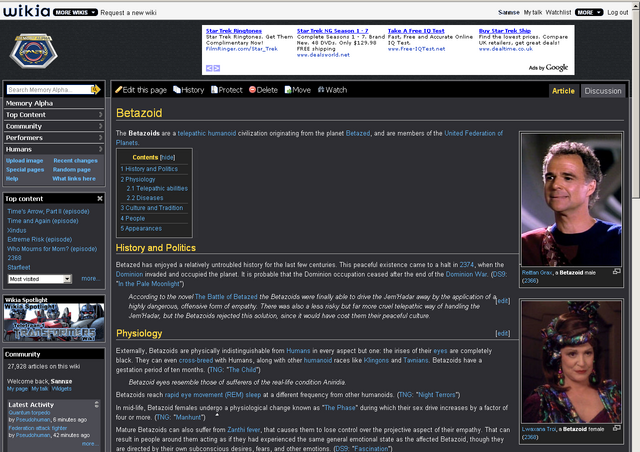The width and height of the screenshot is (640, 452).
Task: Expand the Community sidebar menu
Action: pos(53,126)
